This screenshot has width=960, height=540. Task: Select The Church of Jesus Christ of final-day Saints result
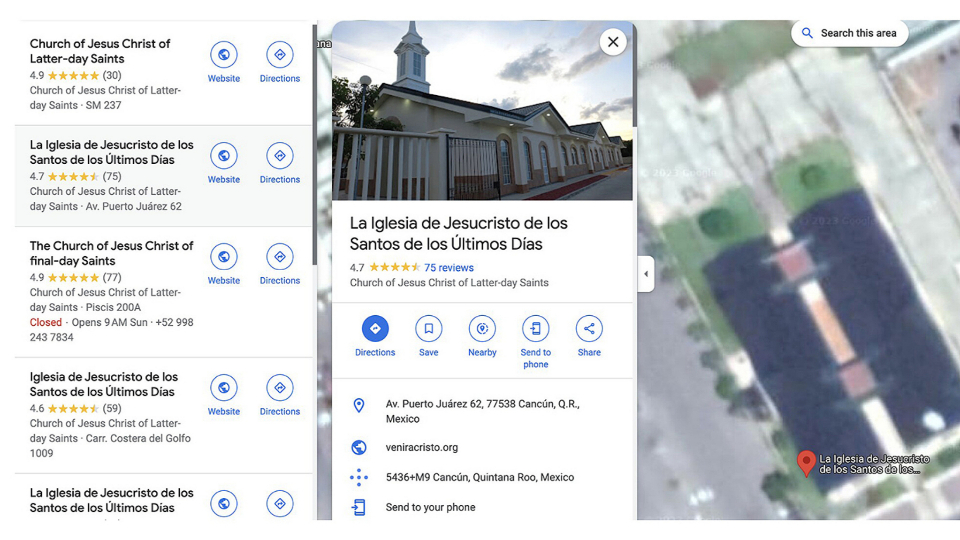coord(111,253)
